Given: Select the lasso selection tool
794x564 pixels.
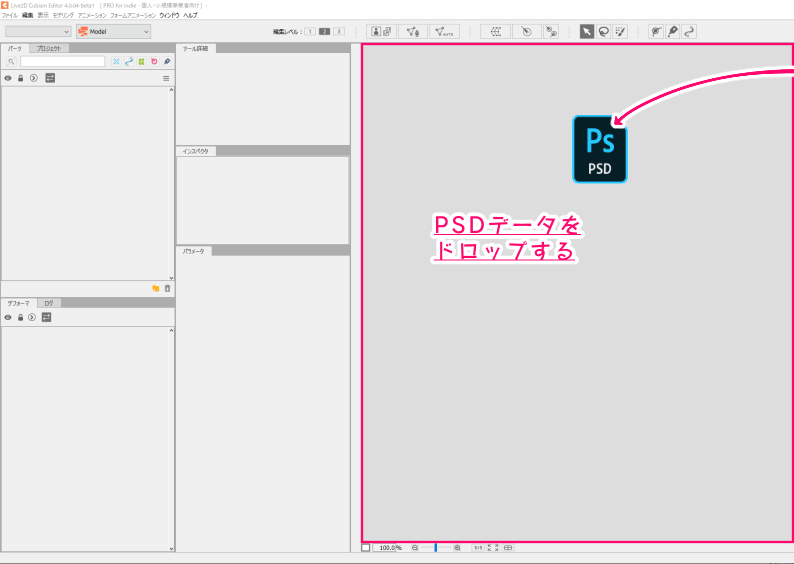Looking at the screenshot, I should (604, 31).
